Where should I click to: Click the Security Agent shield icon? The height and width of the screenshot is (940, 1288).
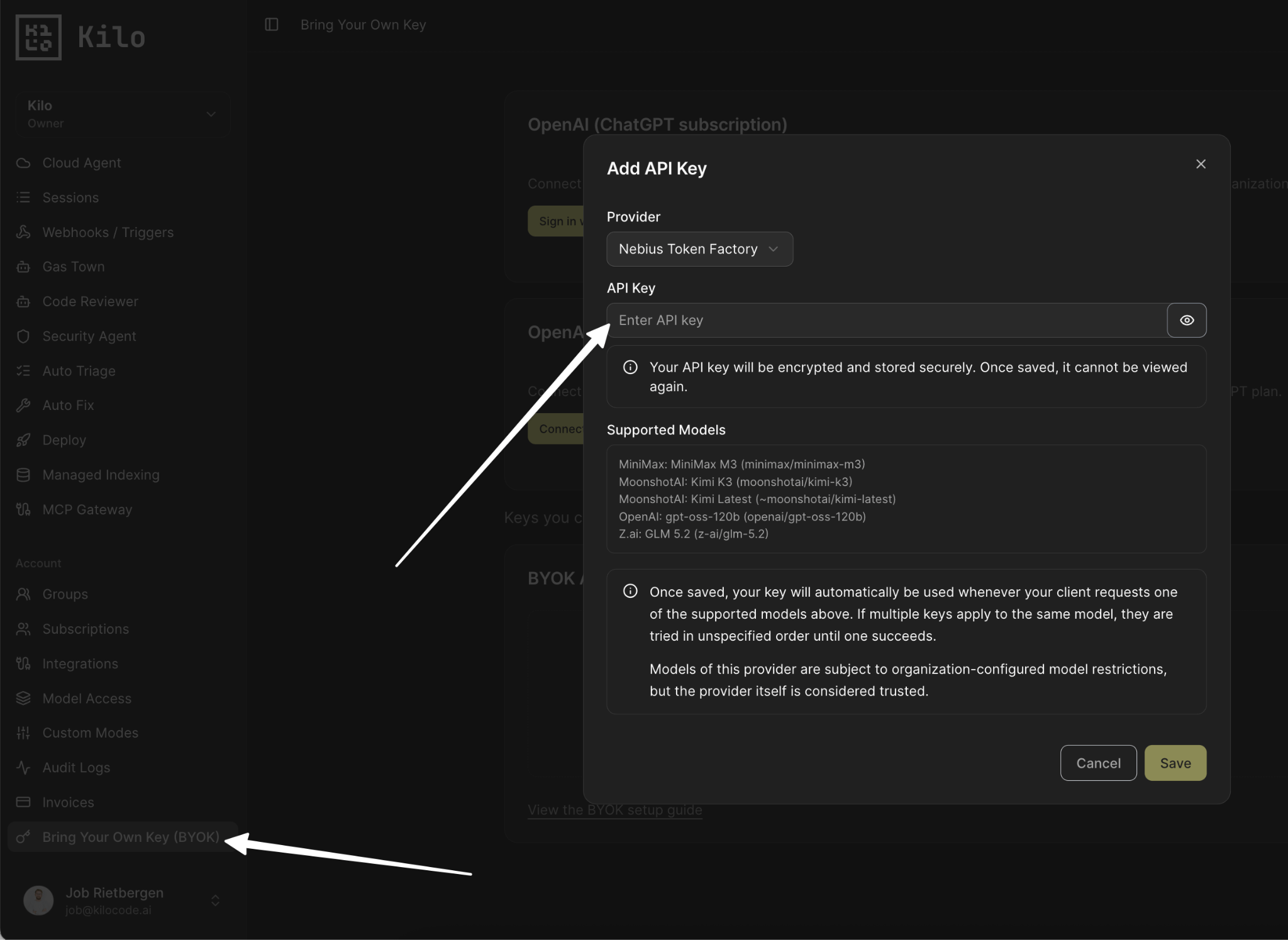coord(23,336)
